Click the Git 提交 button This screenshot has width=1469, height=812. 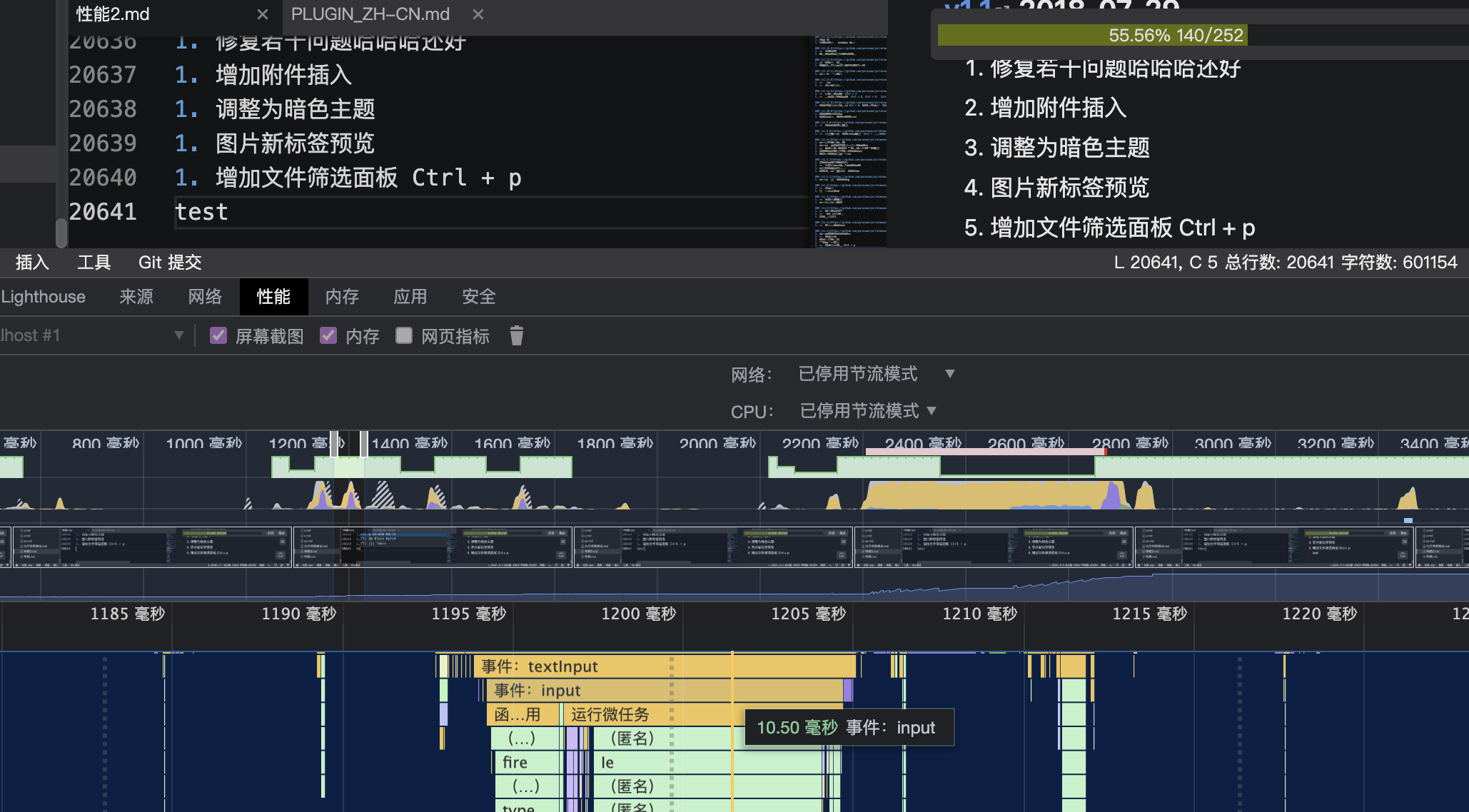pos(170,263)
